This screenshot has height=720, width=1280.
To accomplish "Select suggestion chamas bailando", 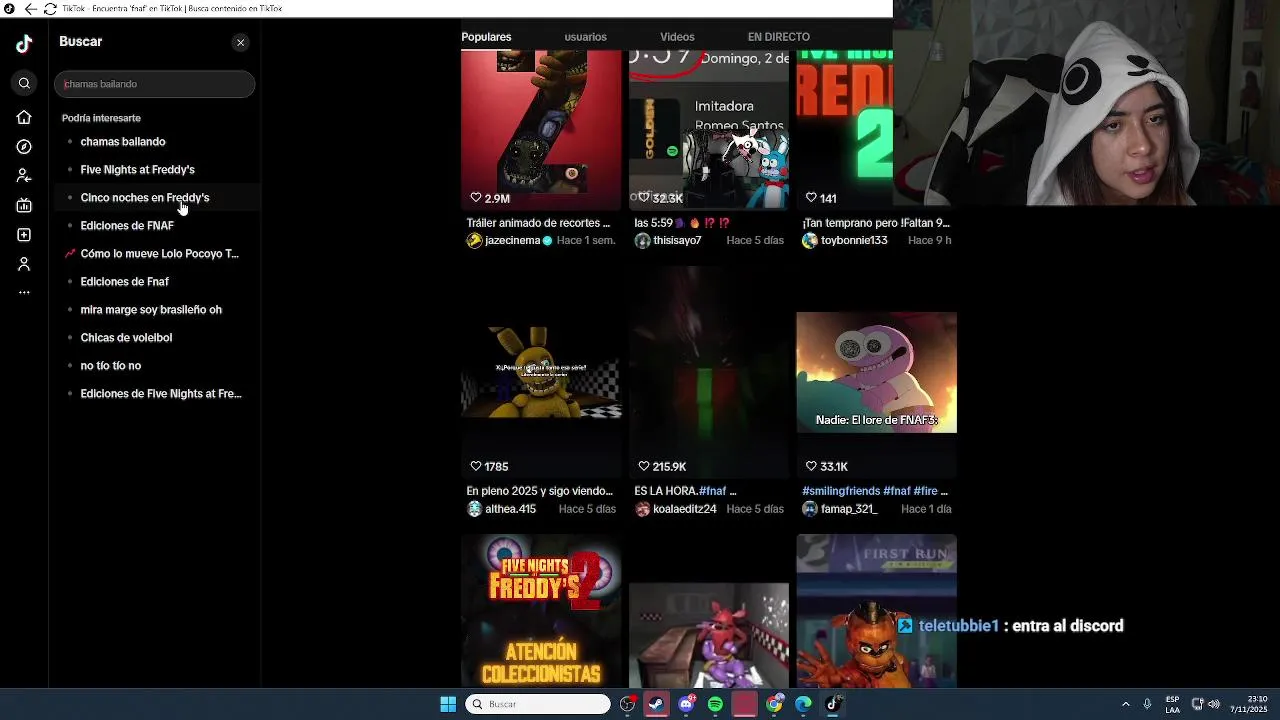I will (123, 142).
